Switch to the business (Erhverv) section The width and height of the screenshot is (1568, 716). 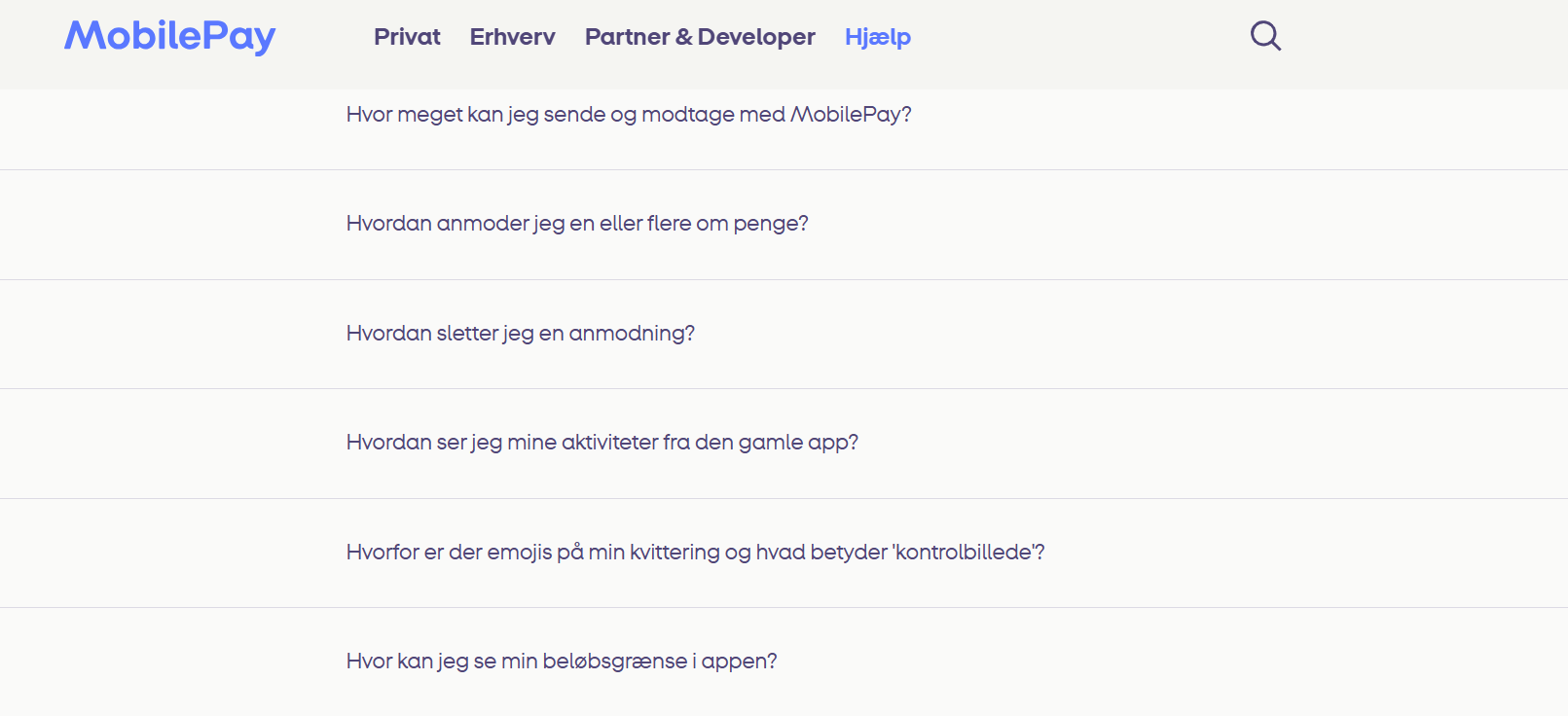512,37
